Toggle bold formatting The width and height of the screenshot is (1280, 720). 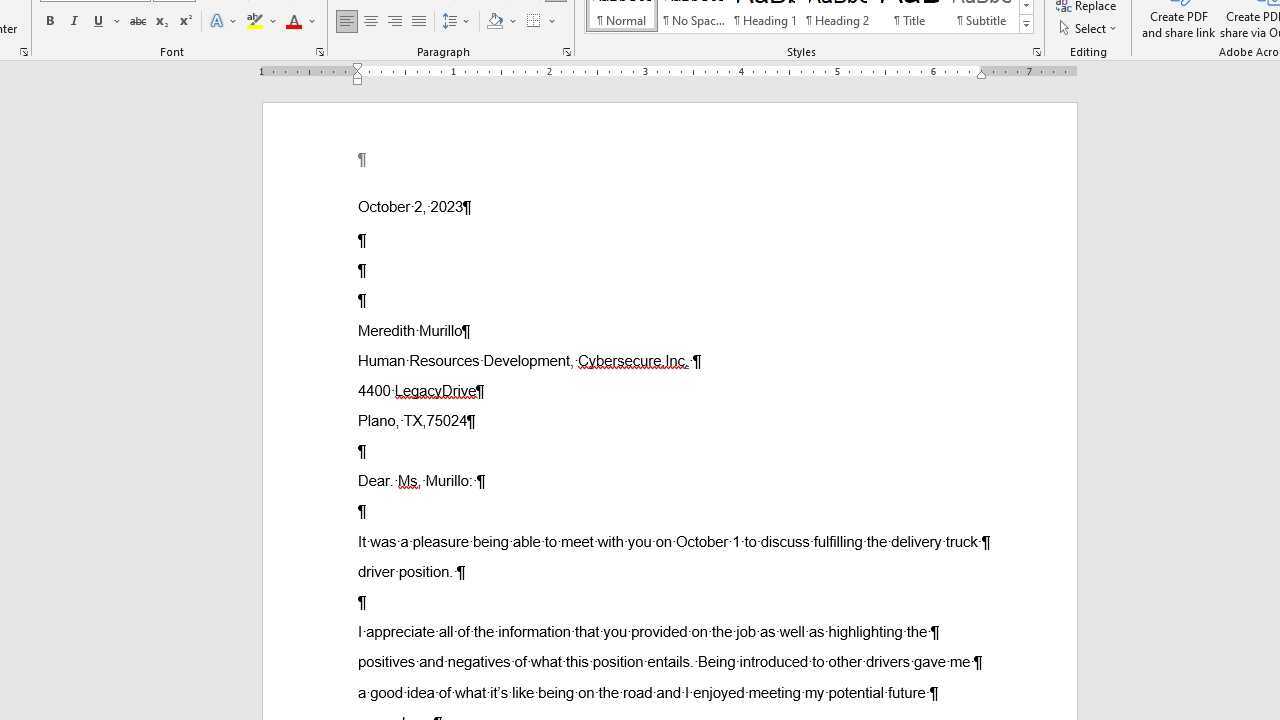pos(49,21)
